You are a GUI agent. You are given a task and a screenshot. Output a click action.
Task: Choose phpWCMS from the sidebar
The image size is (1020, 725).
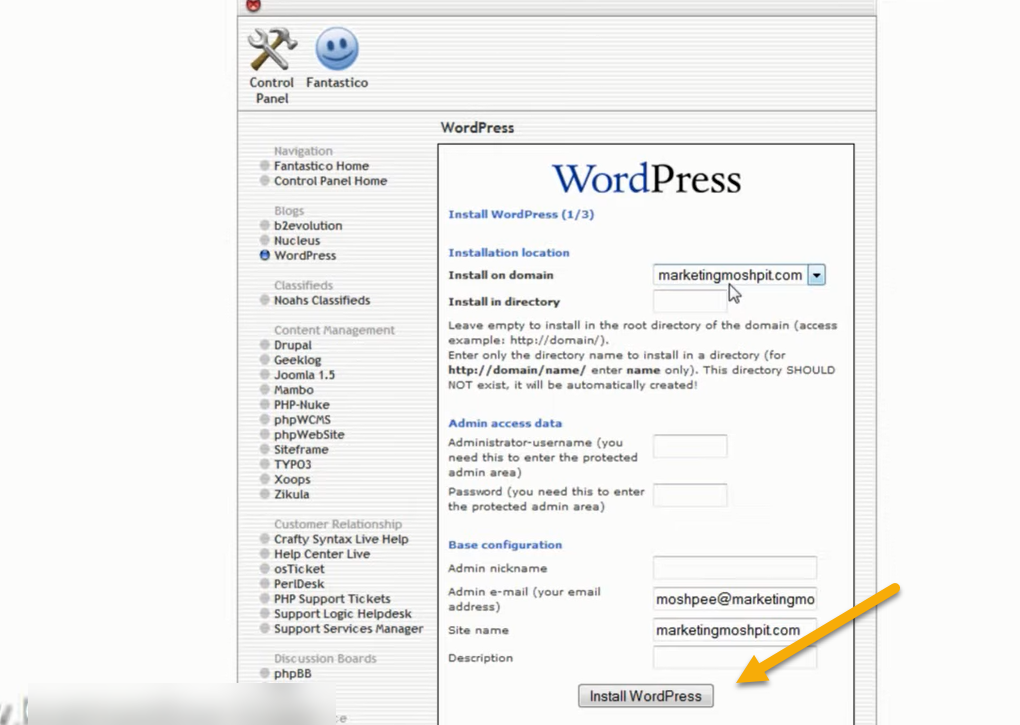click(x=302, y=420)
